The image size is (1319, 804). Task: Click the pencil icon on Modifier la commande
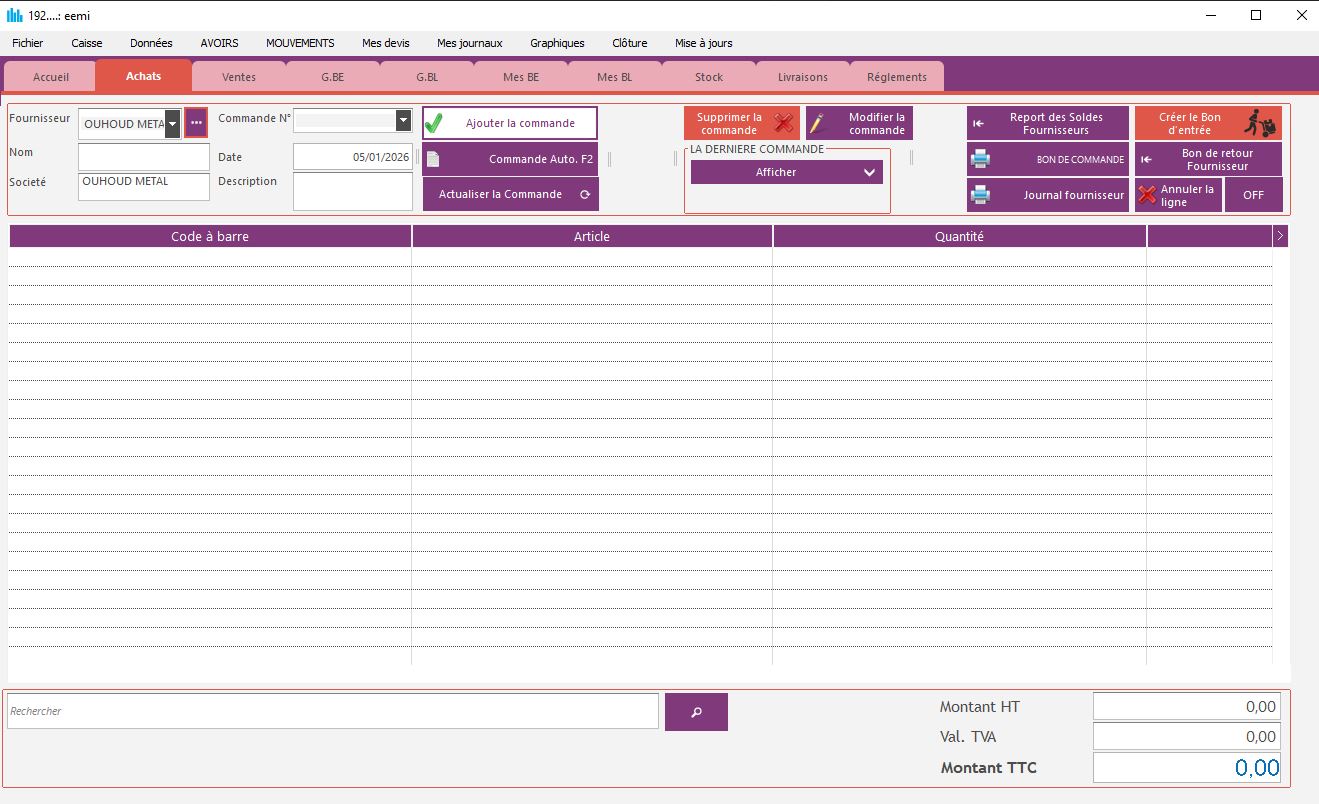819,124
